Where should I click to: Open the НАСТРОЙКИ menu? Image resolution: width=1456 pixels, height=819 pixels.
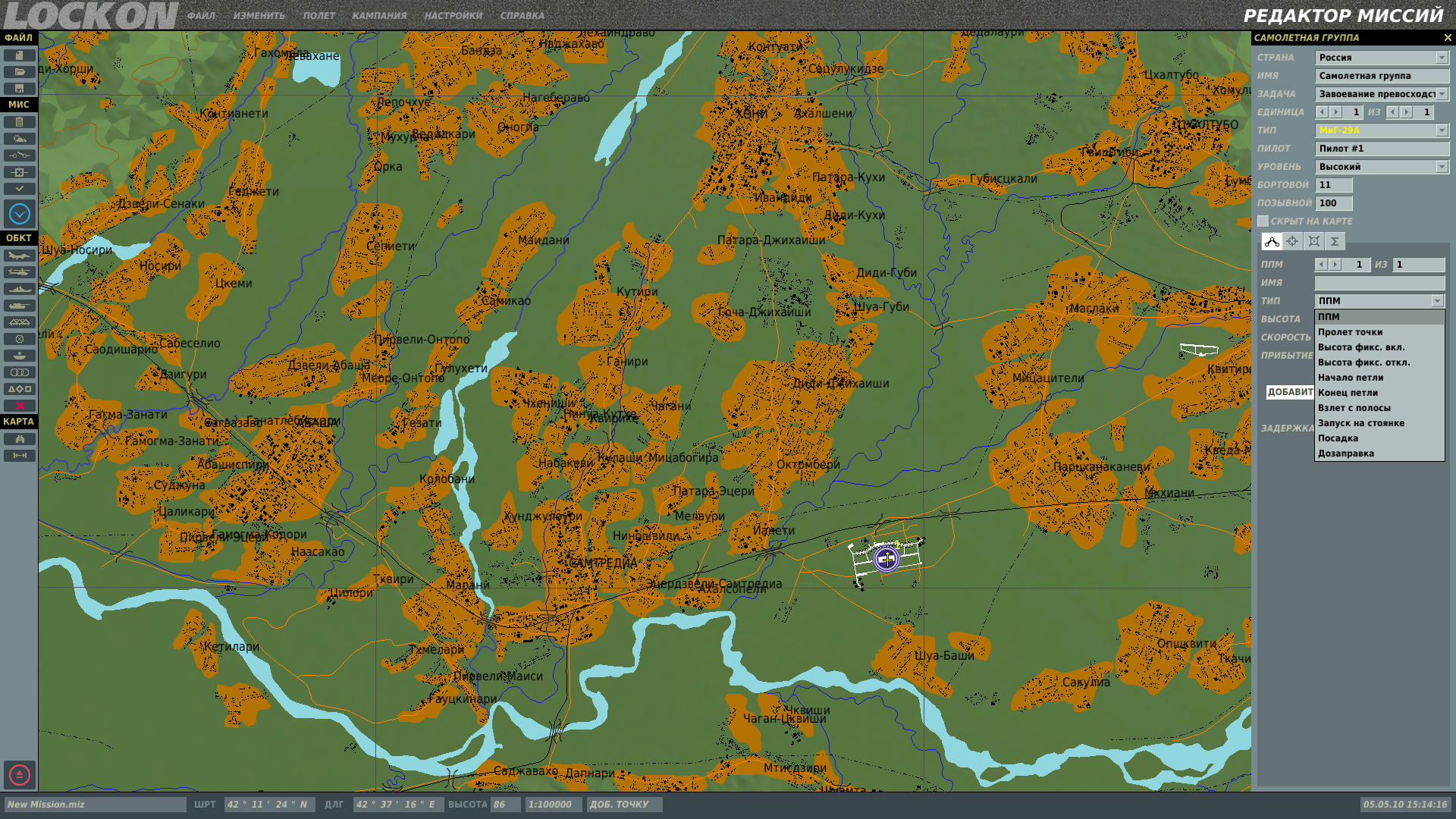pos(453,16)
